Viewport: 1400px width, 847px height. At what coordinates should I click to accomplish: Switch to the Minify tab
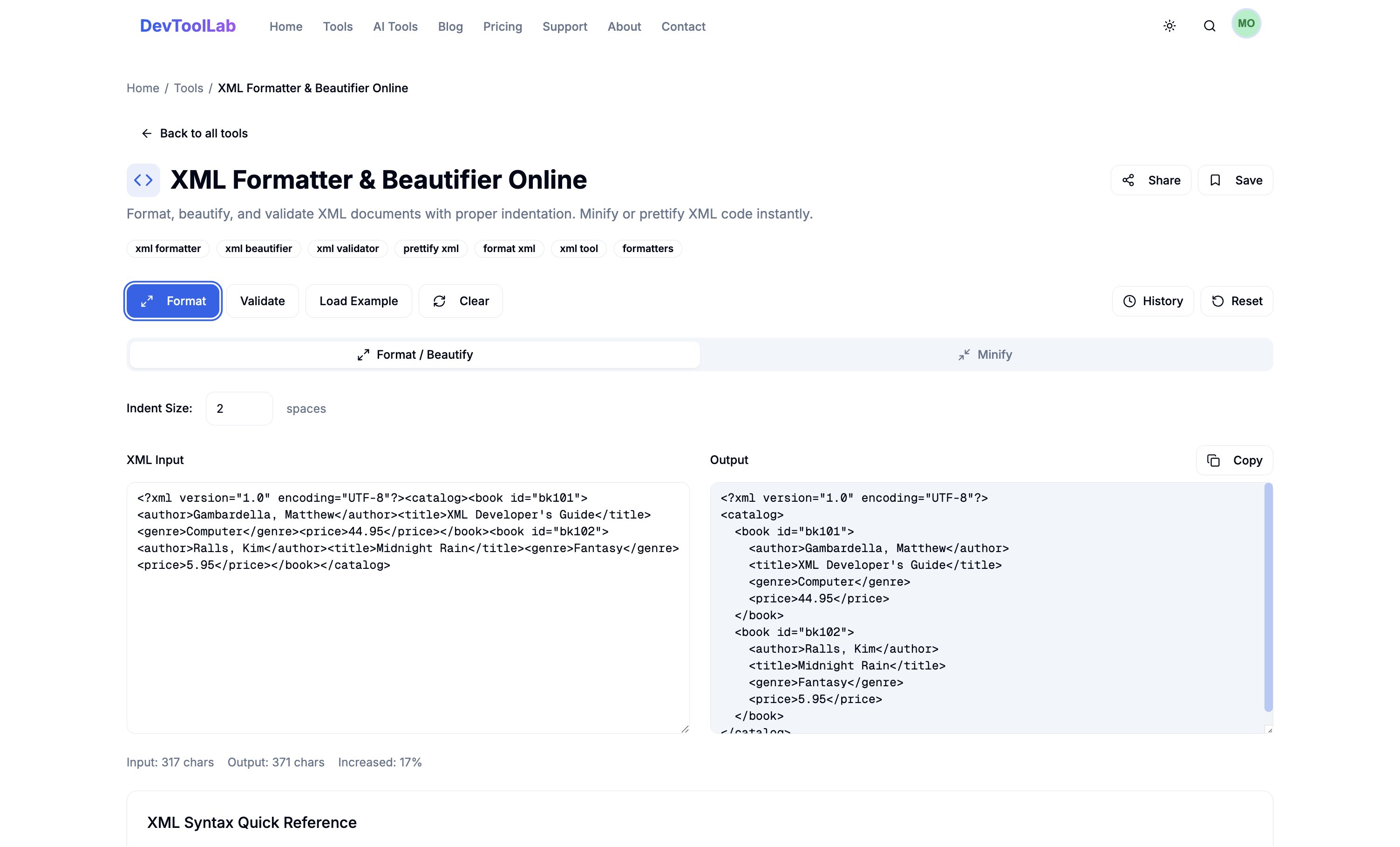pyautogui.click(x=985, y=355)
